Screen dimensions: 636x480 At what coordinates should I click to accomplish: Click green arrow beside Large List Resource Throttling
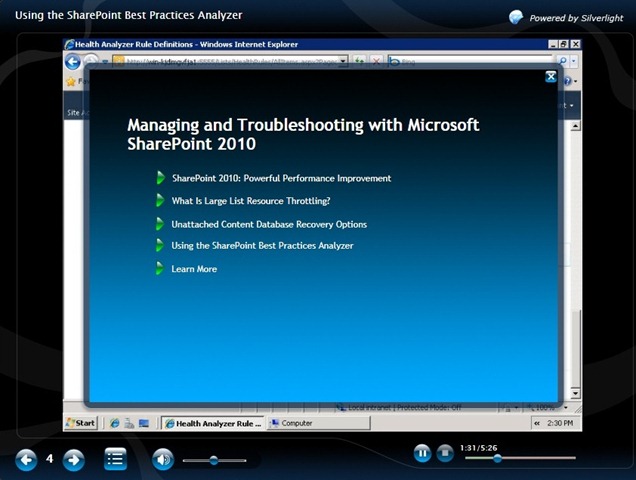pos(160,200)
